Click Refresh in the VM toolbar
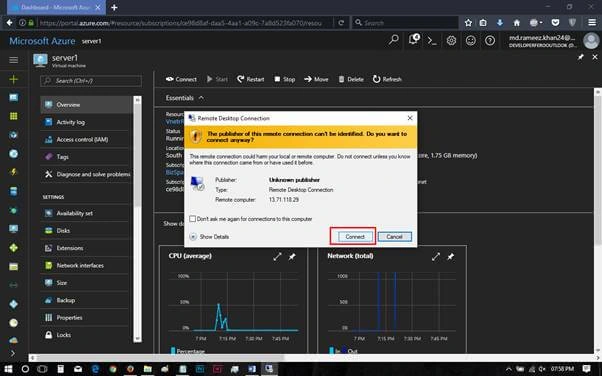Screen dimensions: 602x376 tap(387, 79)
